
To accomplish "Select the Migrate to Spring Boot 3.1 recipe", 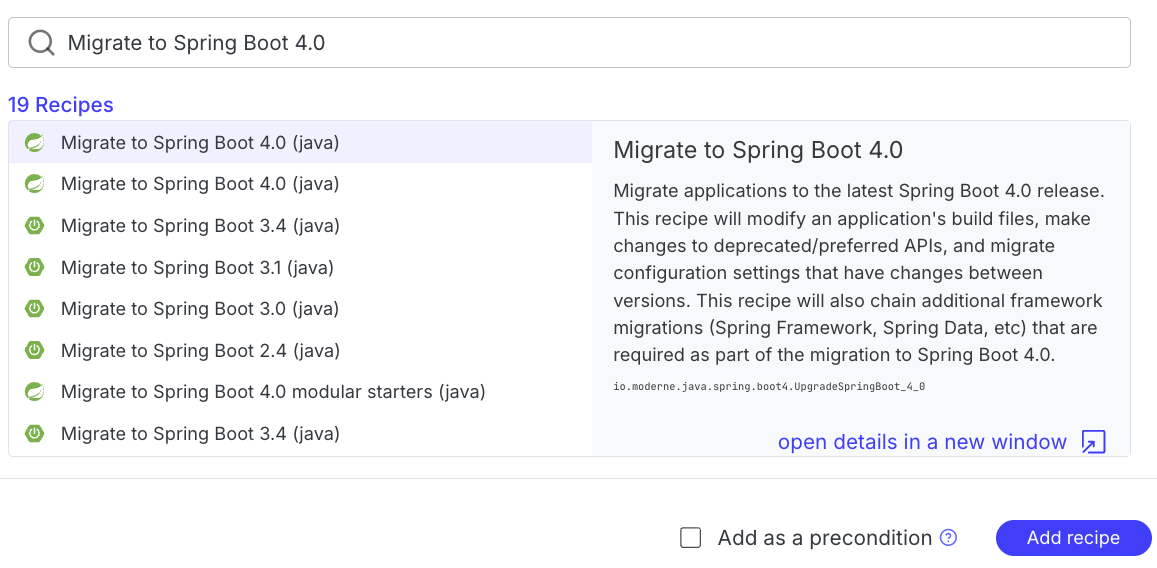I will 197,268.
